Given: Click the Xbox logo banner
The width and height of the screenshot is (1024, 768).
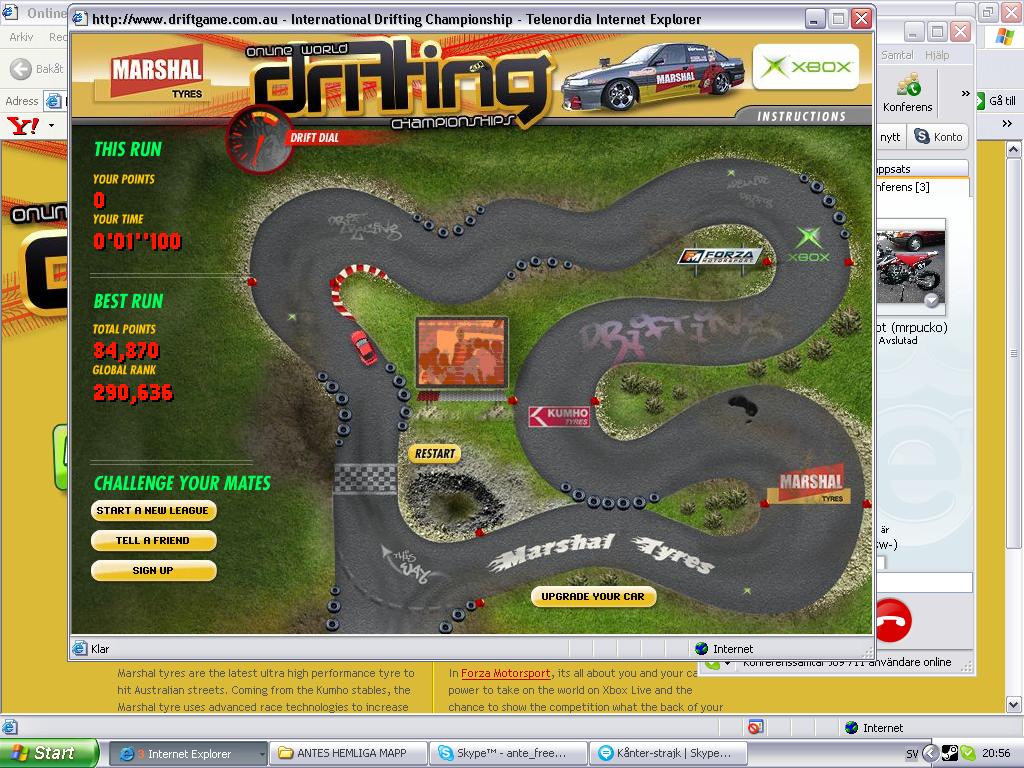Looking at the screenshot, I should tap(806, 67).
